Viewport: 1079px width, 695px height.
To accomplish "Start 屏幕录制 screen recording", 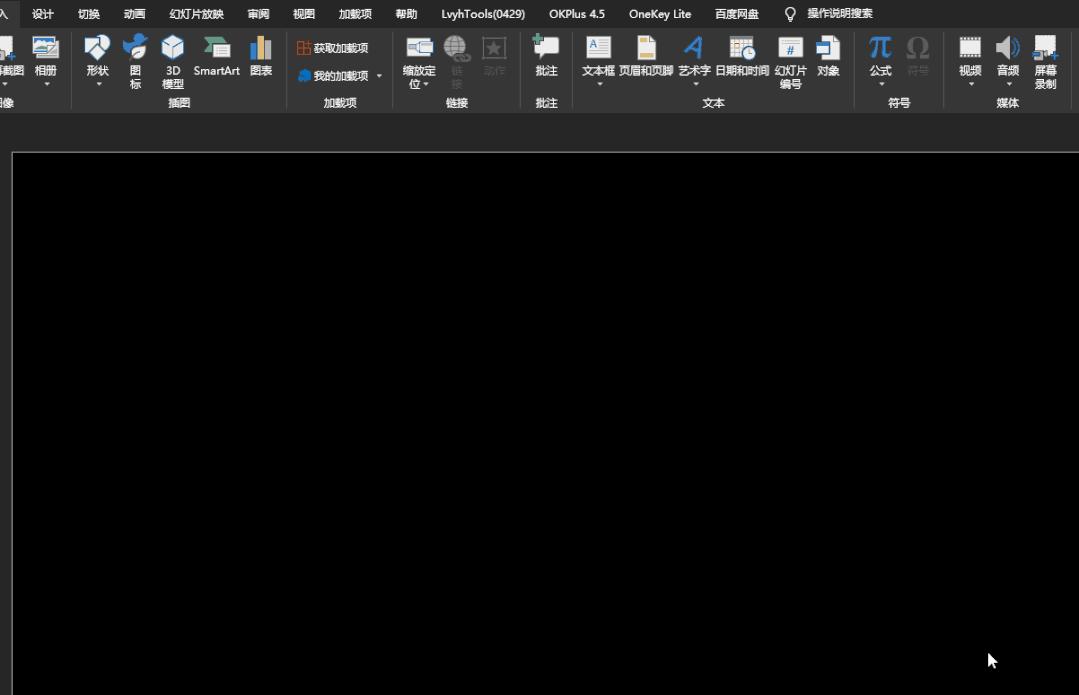I will 1045,62.
